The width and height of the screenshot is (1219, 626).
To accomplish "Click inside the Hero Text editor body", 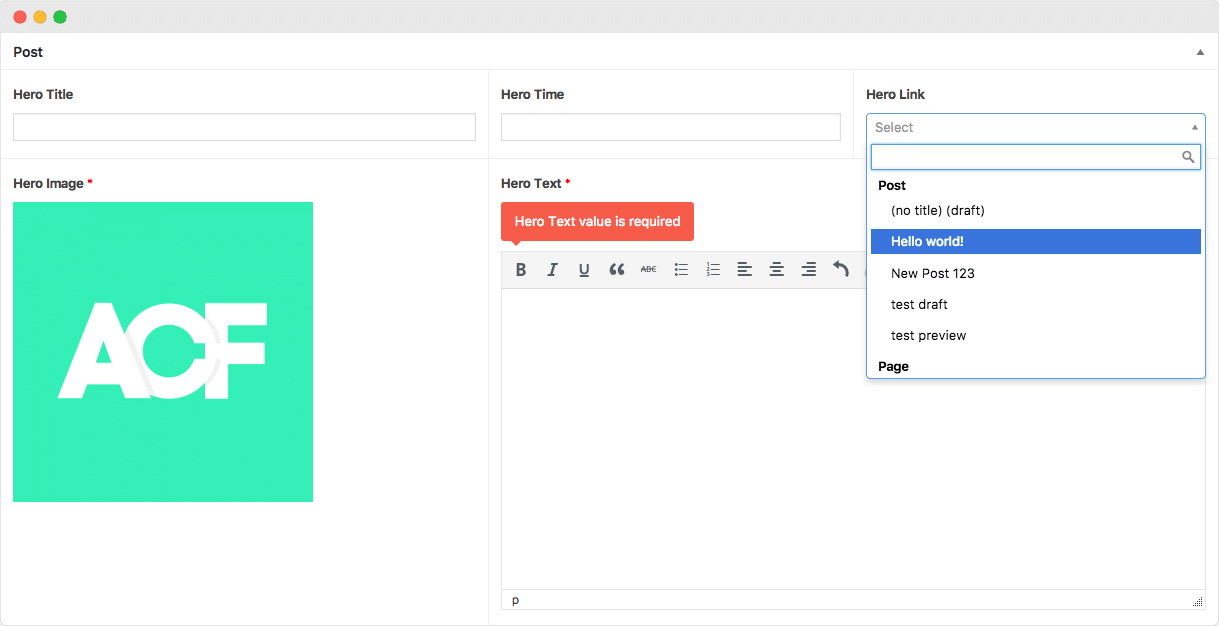I will [853, 439].
